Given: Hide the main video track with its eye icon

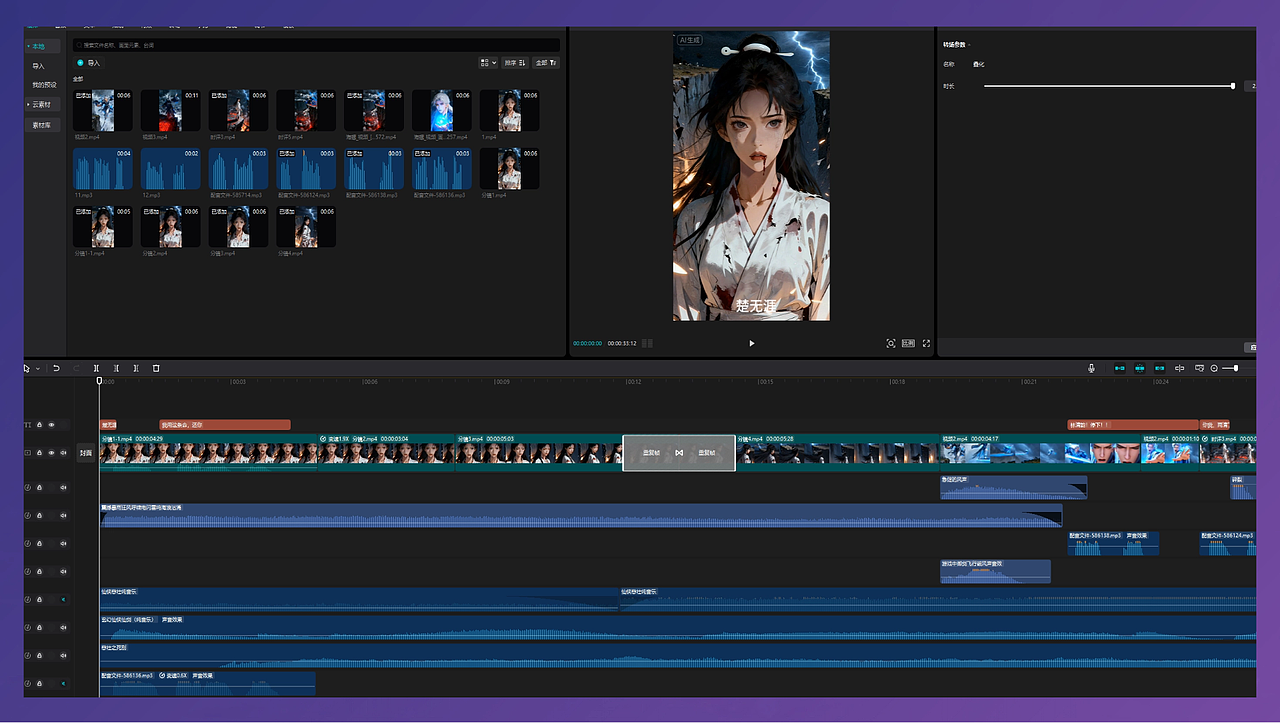Looking at the screenshot, I should [x=52, y=453].
